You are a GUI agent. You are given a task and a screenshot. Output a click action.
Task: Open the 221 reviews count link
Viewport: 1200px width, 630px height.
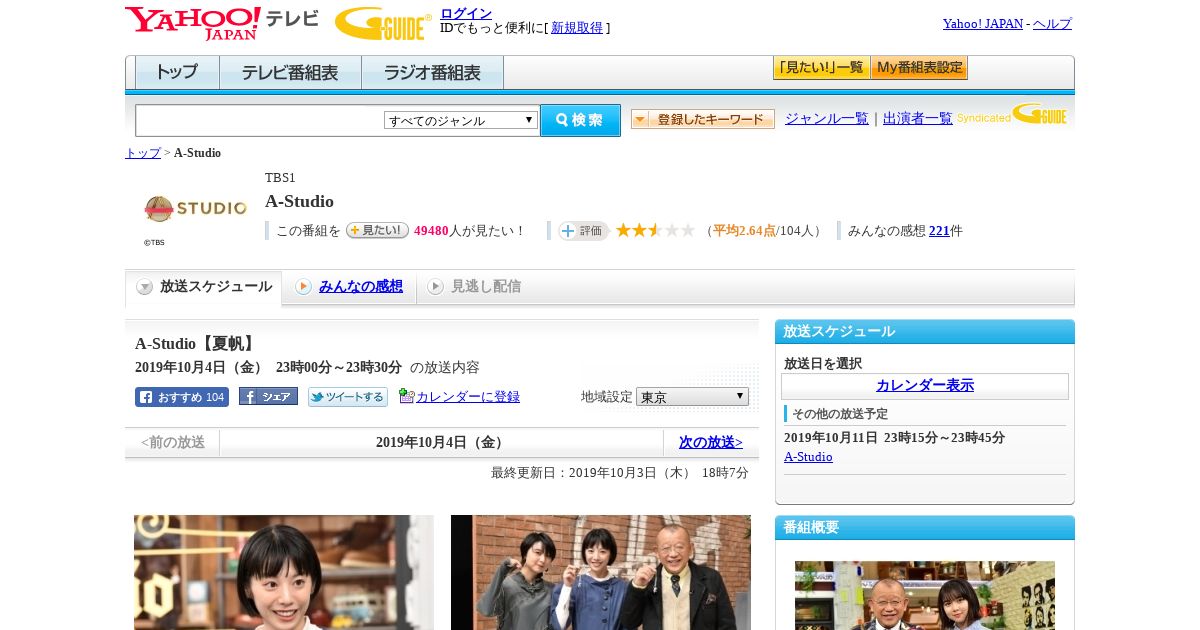click(x=939, y=231)
